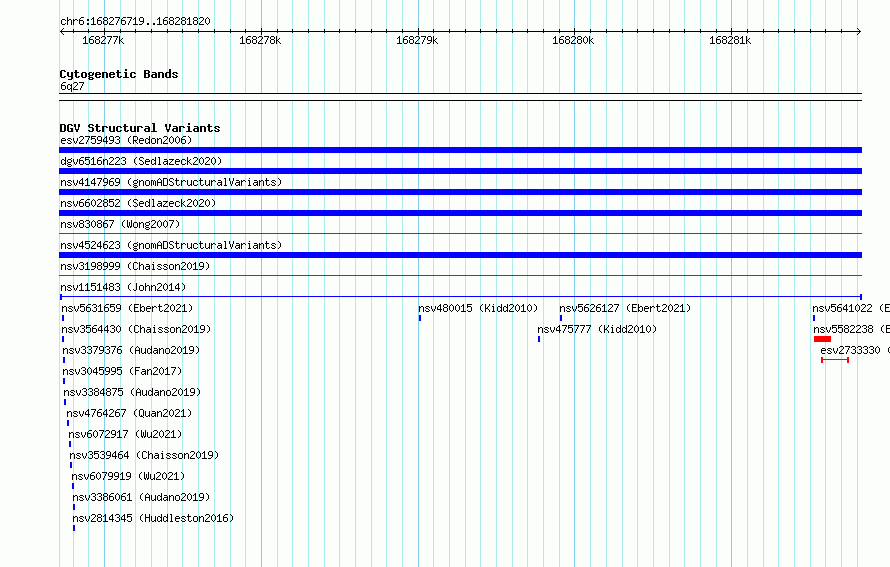
Task: Click the blue bar under esv2759493
Action: click(460, 150)
